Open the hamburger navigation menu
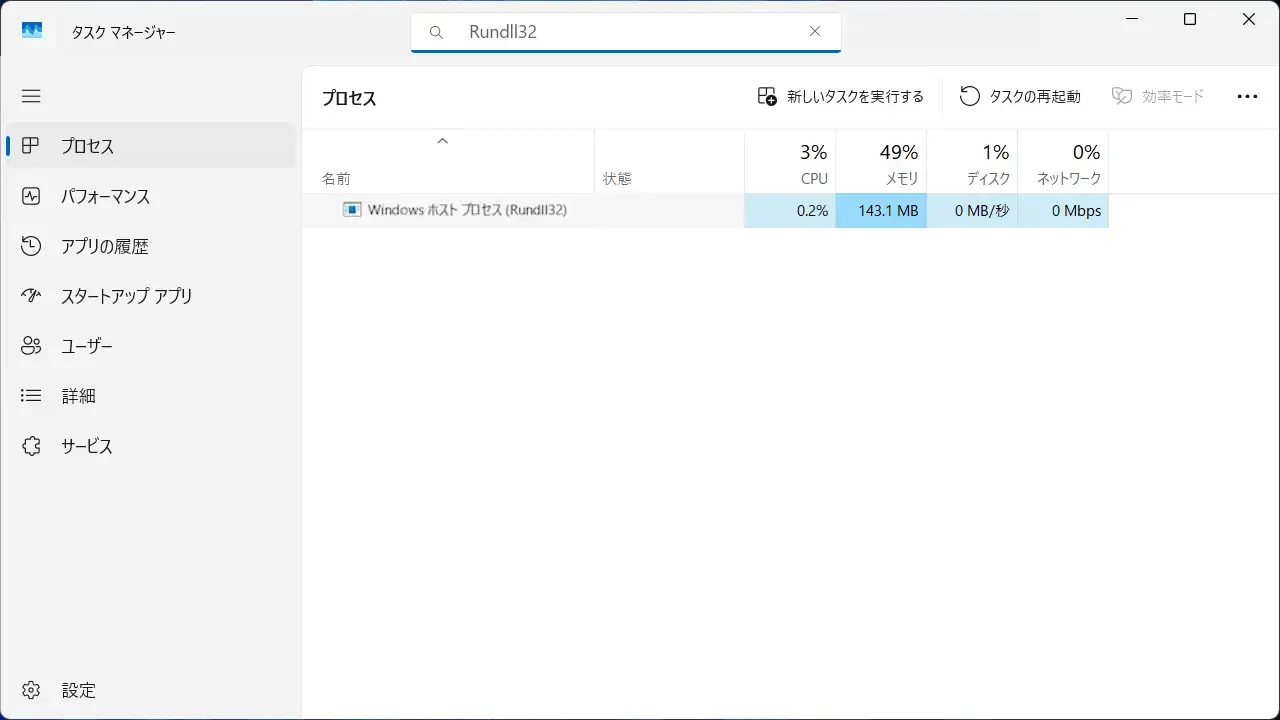This screenshot has width=1280, height=720. [x=31, y=96]
